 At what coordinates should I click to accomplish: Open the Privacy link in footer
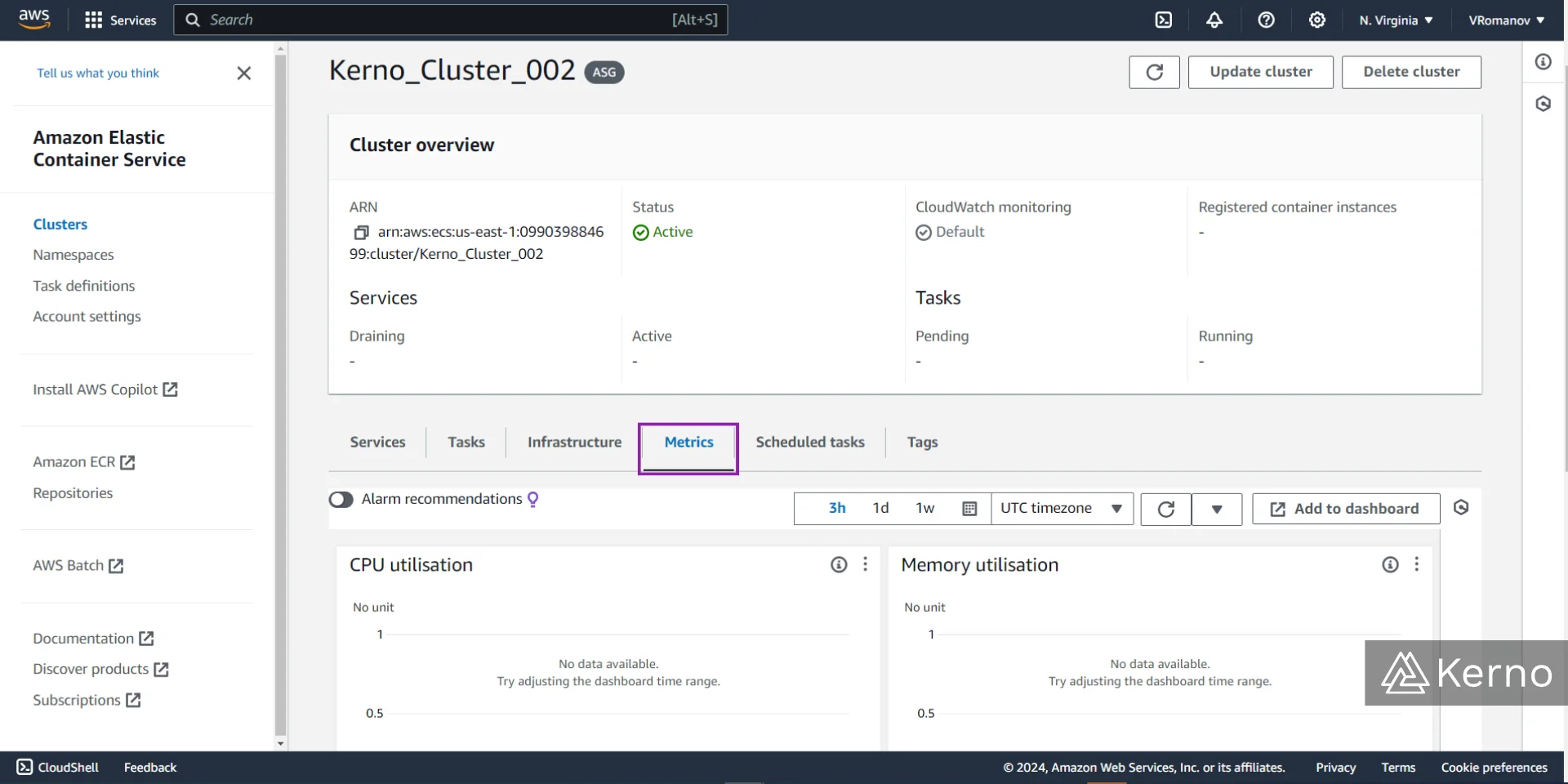point(1335,767)
